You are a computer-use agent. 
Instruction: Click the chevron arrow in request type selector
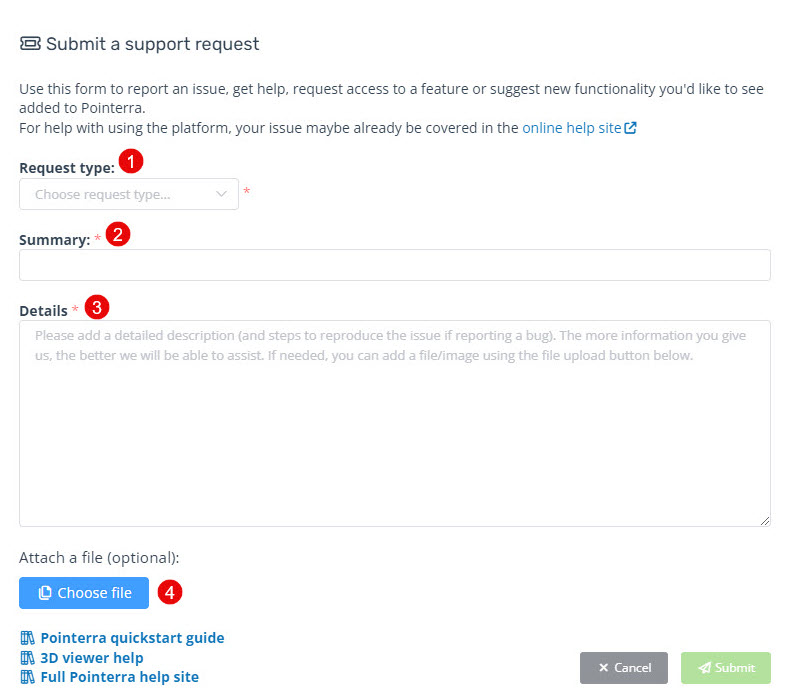222,194
